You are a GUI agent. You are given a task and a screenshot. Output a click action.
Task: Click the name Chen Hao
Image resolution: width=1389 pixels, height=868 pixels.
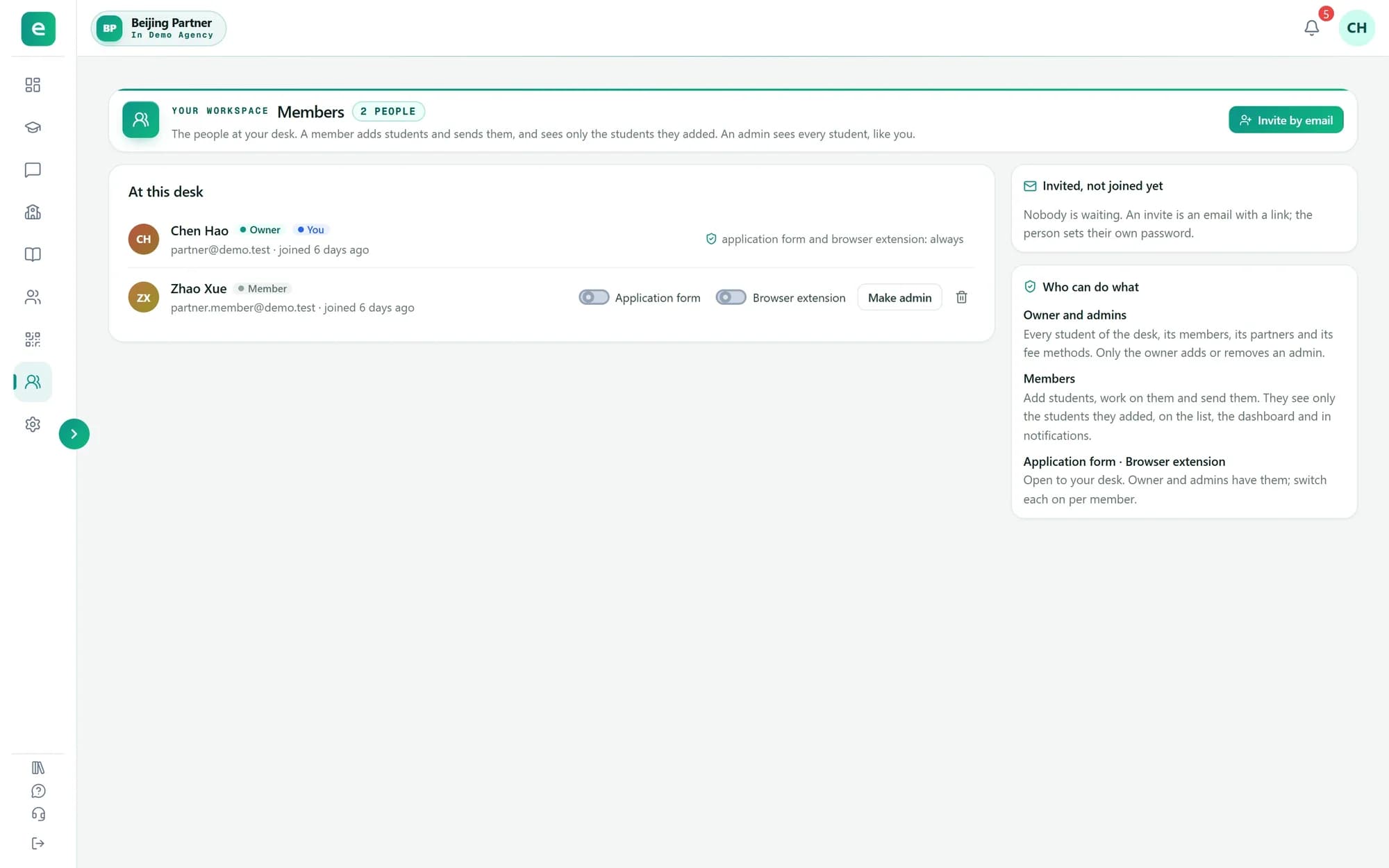[199, 231]
